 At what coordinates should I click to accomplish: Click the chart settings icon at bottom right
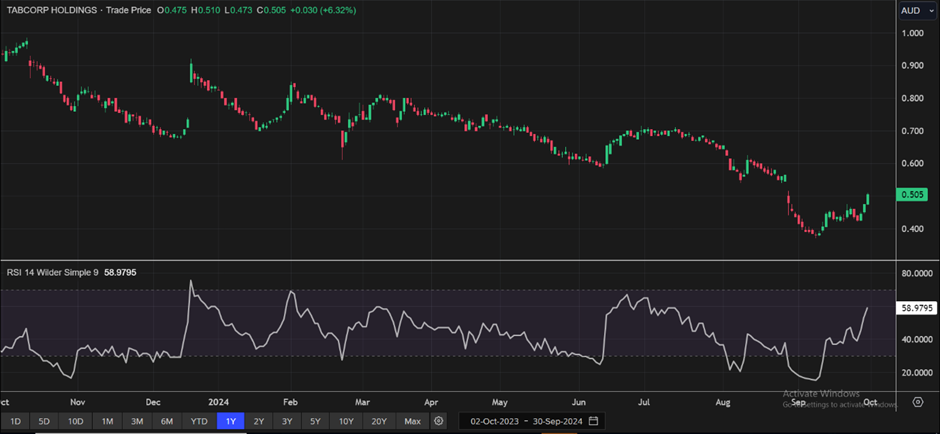pyautogui.click(x=918, y=402)
